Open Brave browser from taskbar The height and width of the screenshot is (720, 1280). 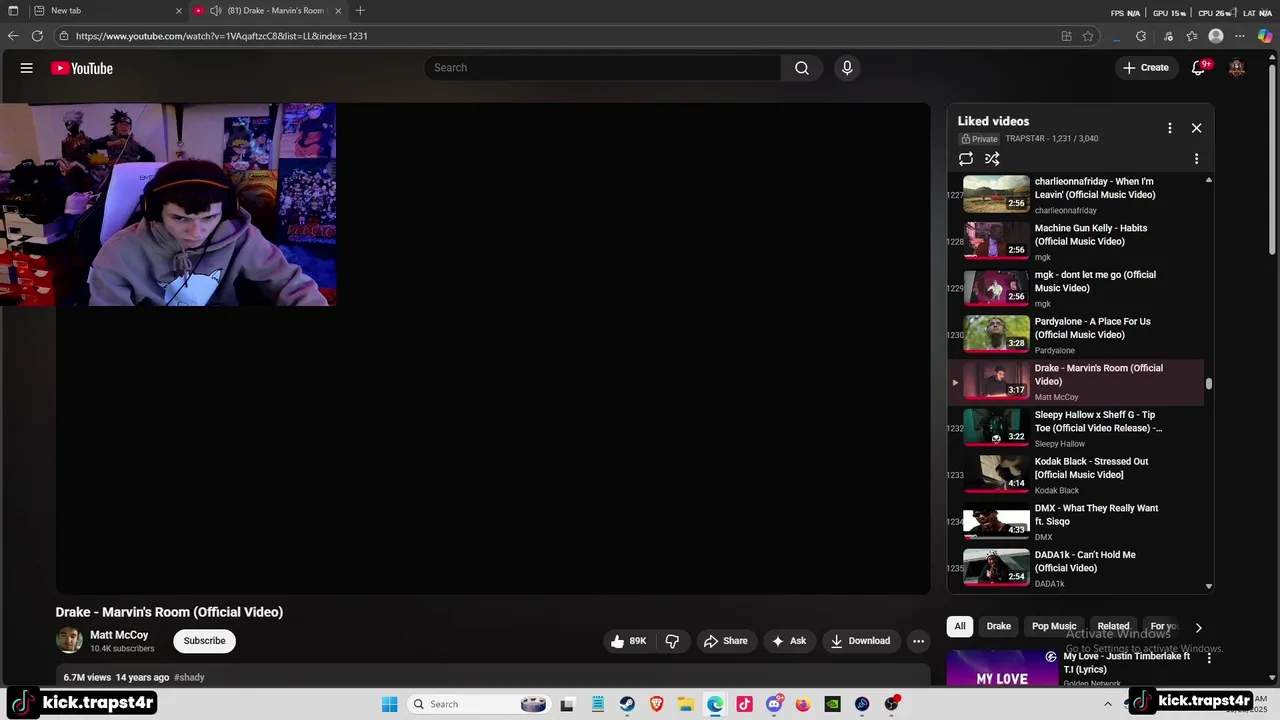(x=656, y=704)
